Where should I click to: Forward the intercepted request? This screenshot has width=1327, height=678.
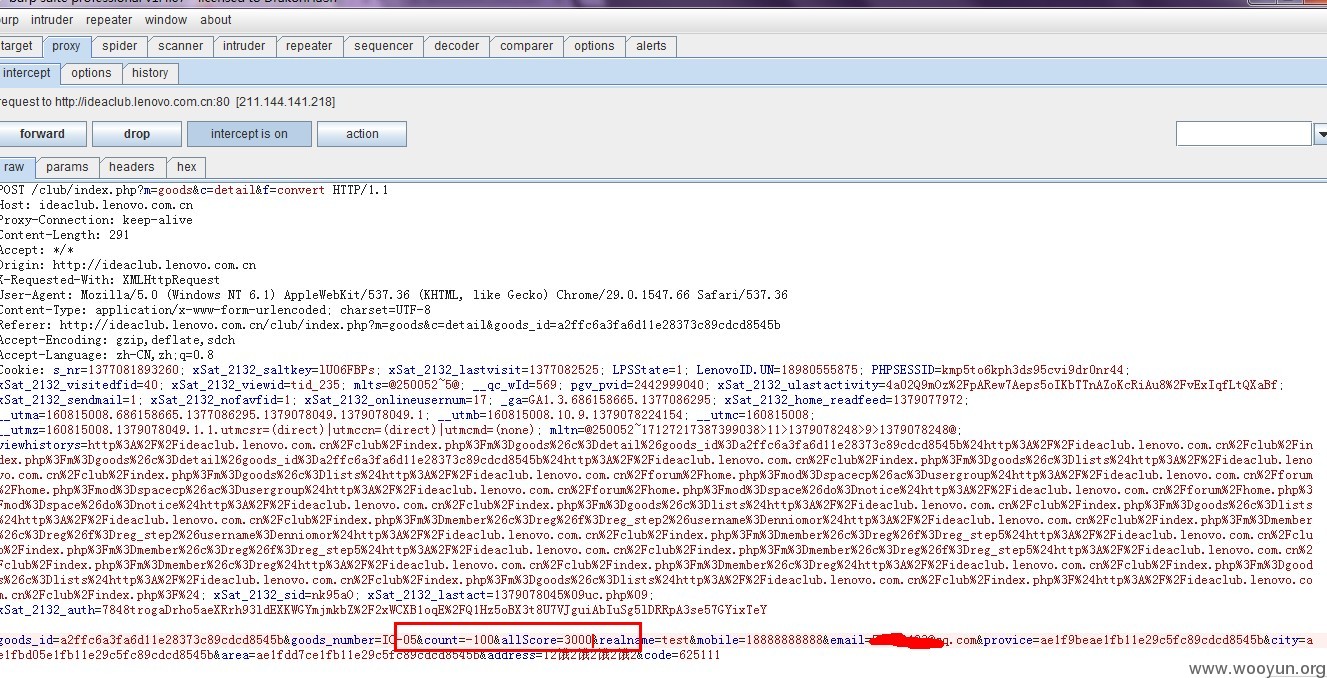(42, 134)
